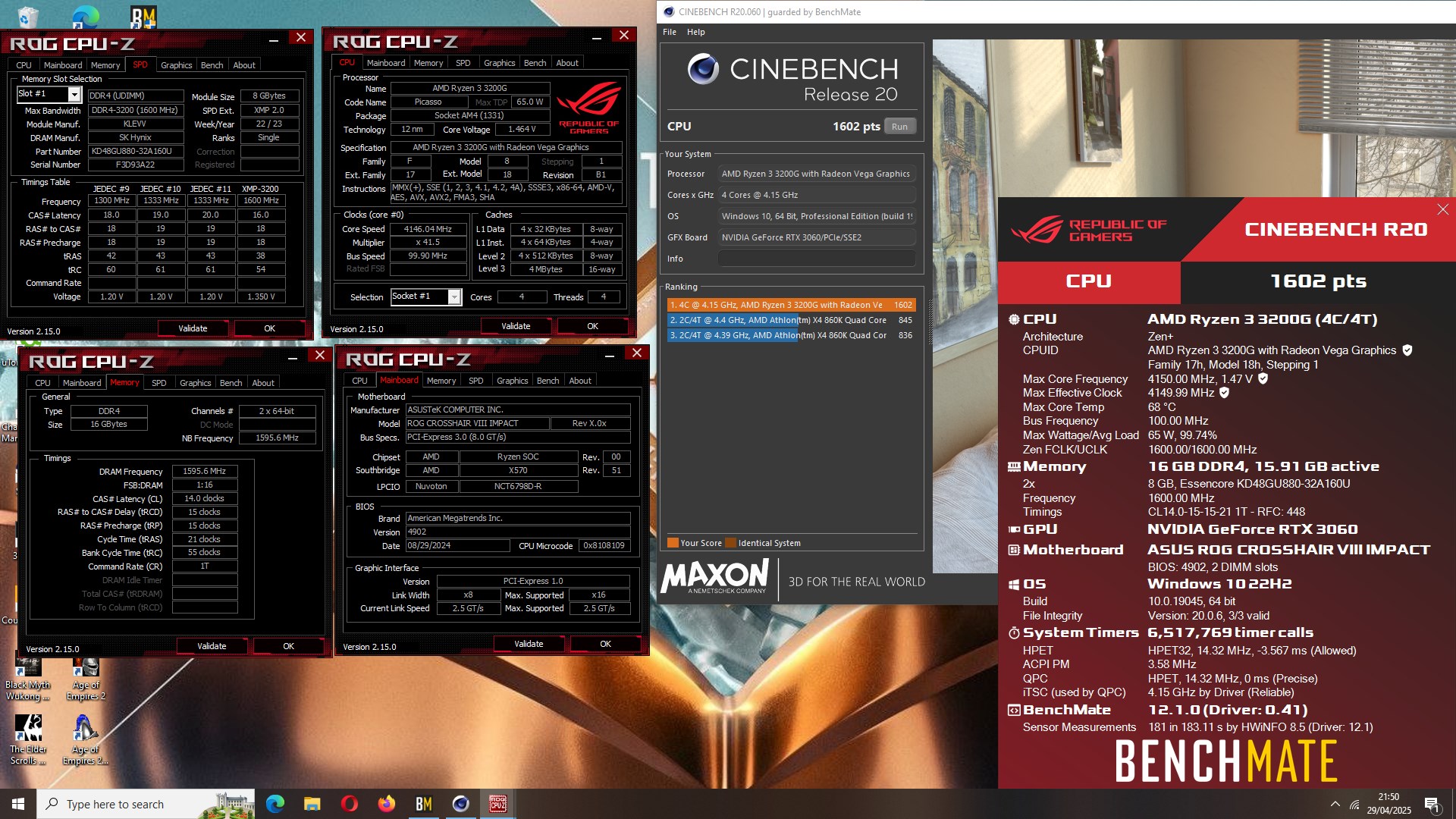
Task: Click the Windows taskbar search box
Action: [x=146, y=804]
